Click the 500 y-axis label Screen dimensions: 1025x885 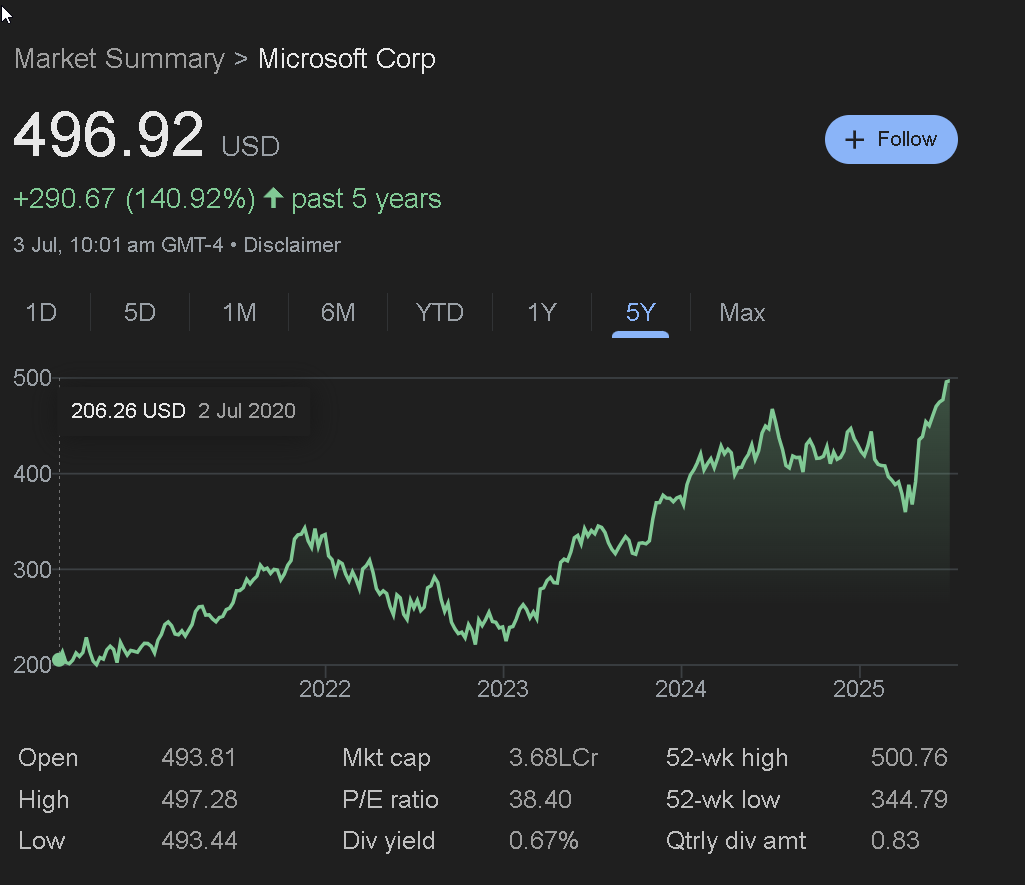click(x=32, y=378)
